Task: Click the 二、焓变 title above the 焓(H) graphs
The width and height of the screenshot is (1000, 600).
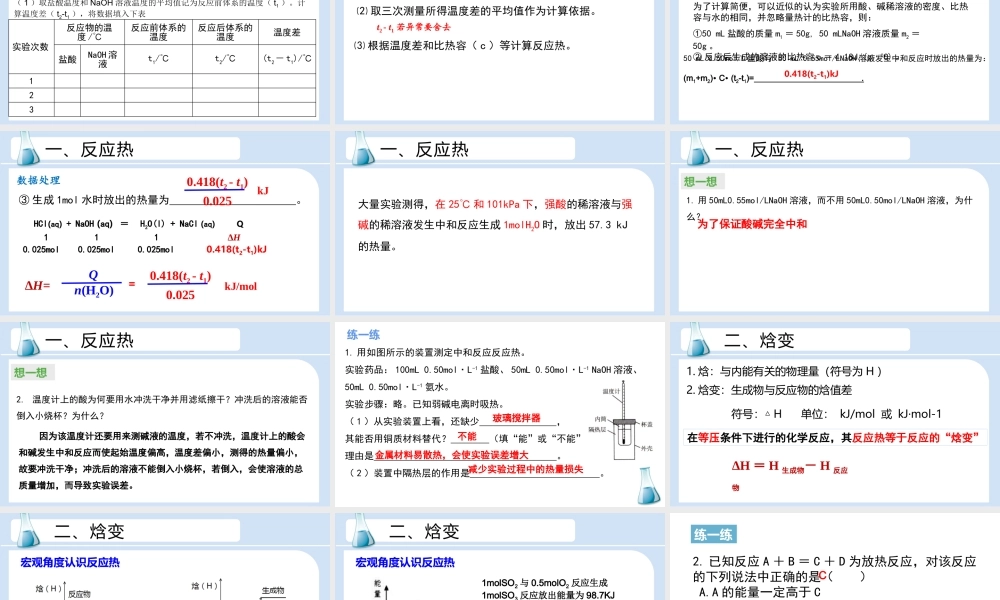Action: (x=89, y=531)
